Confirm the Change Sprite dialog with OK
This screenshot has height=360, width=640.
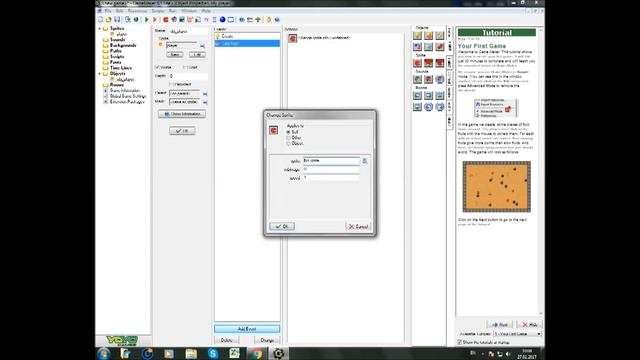tap(282, 226)
